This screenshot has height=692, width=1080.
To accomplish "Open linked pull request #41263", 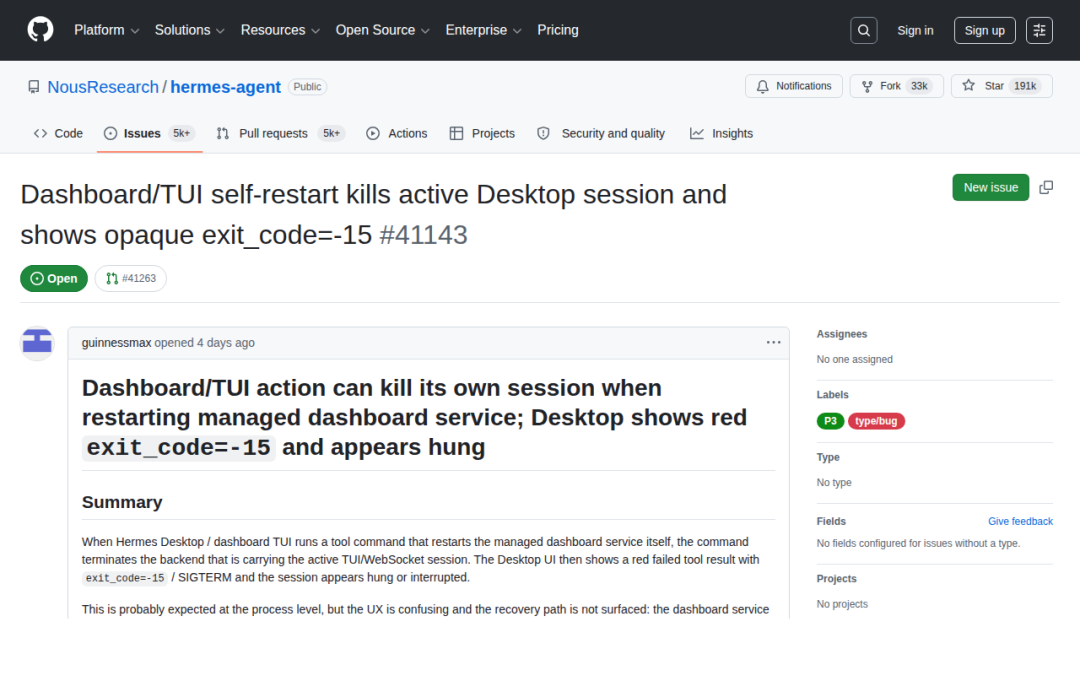I will click(131, 278).
